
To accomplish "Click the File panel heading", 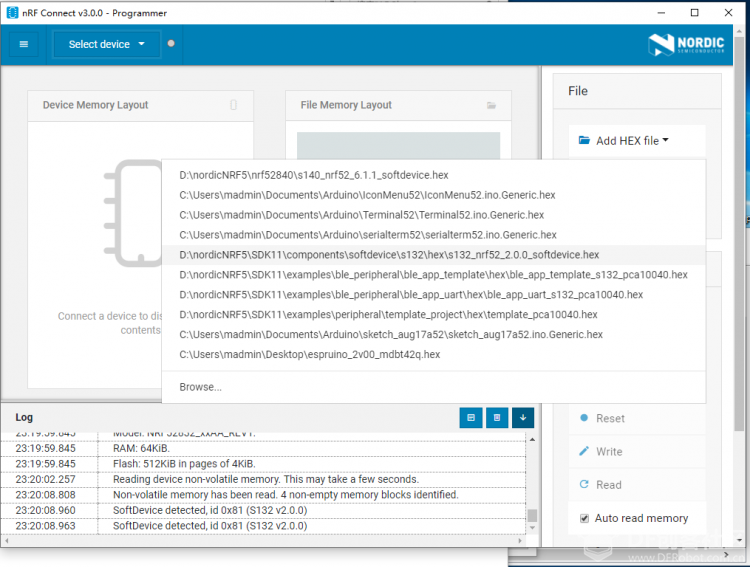I will point(578,91).
